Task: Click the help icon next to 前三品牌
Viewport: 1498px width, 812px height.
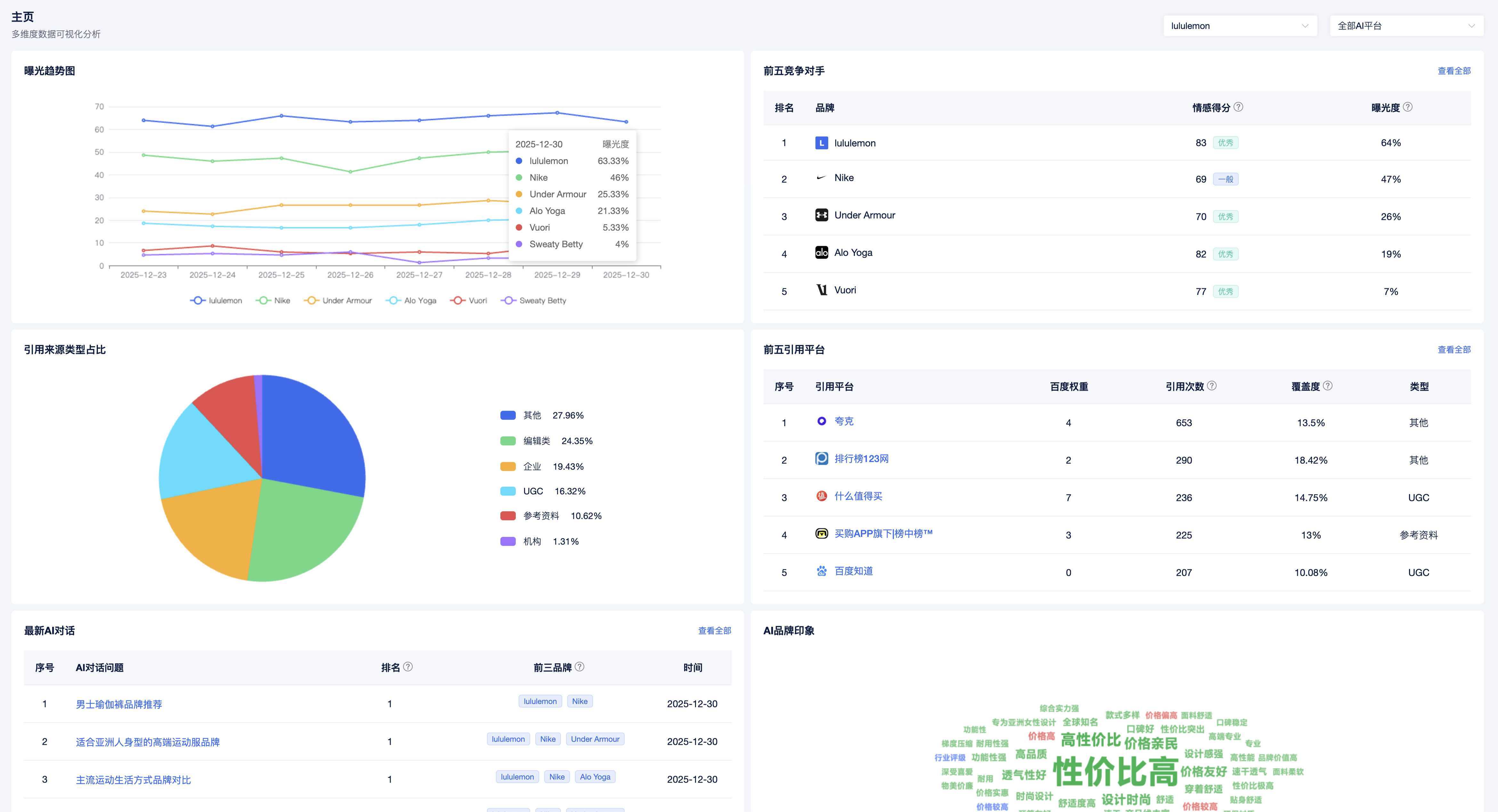Action: point(579,667)
